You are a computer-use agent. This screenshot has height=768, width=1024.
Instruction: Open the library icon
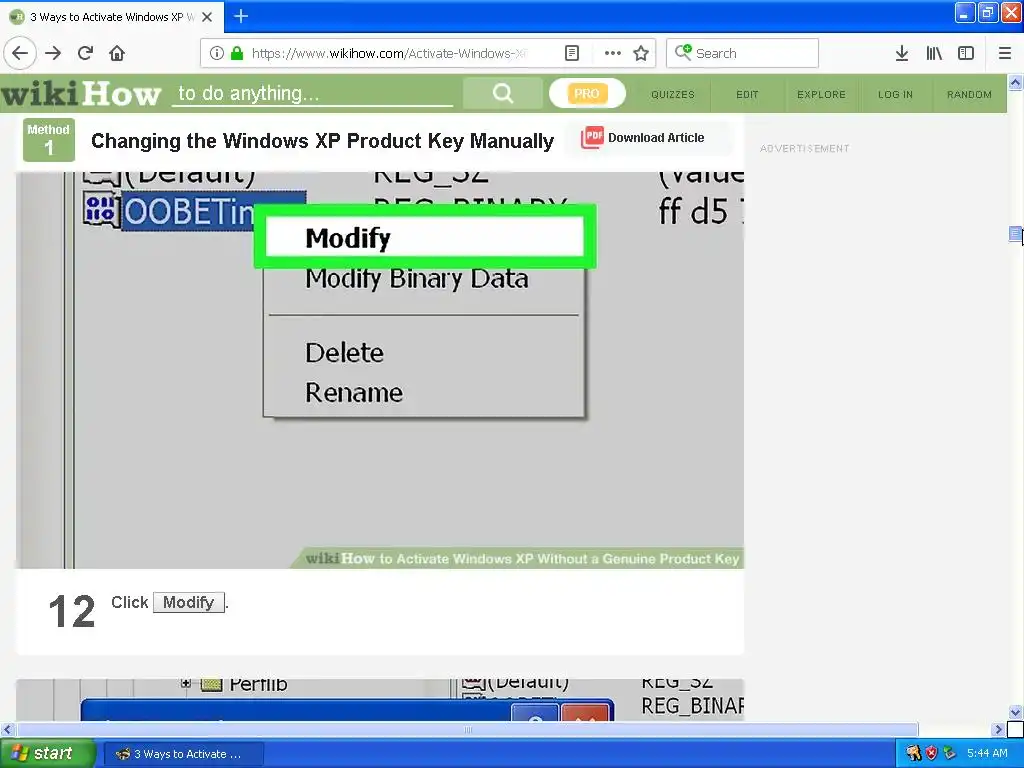tap(934, 53)
